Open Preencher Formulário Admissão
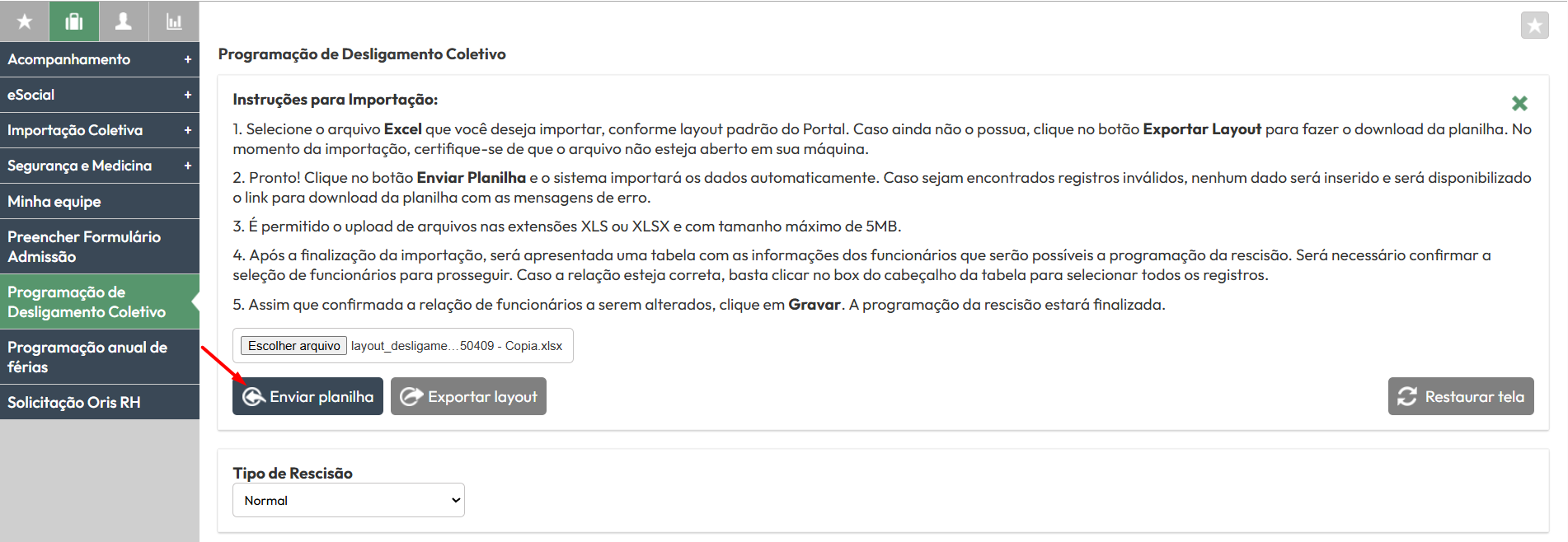This screenshot has height=542, width=1568. 100,246
